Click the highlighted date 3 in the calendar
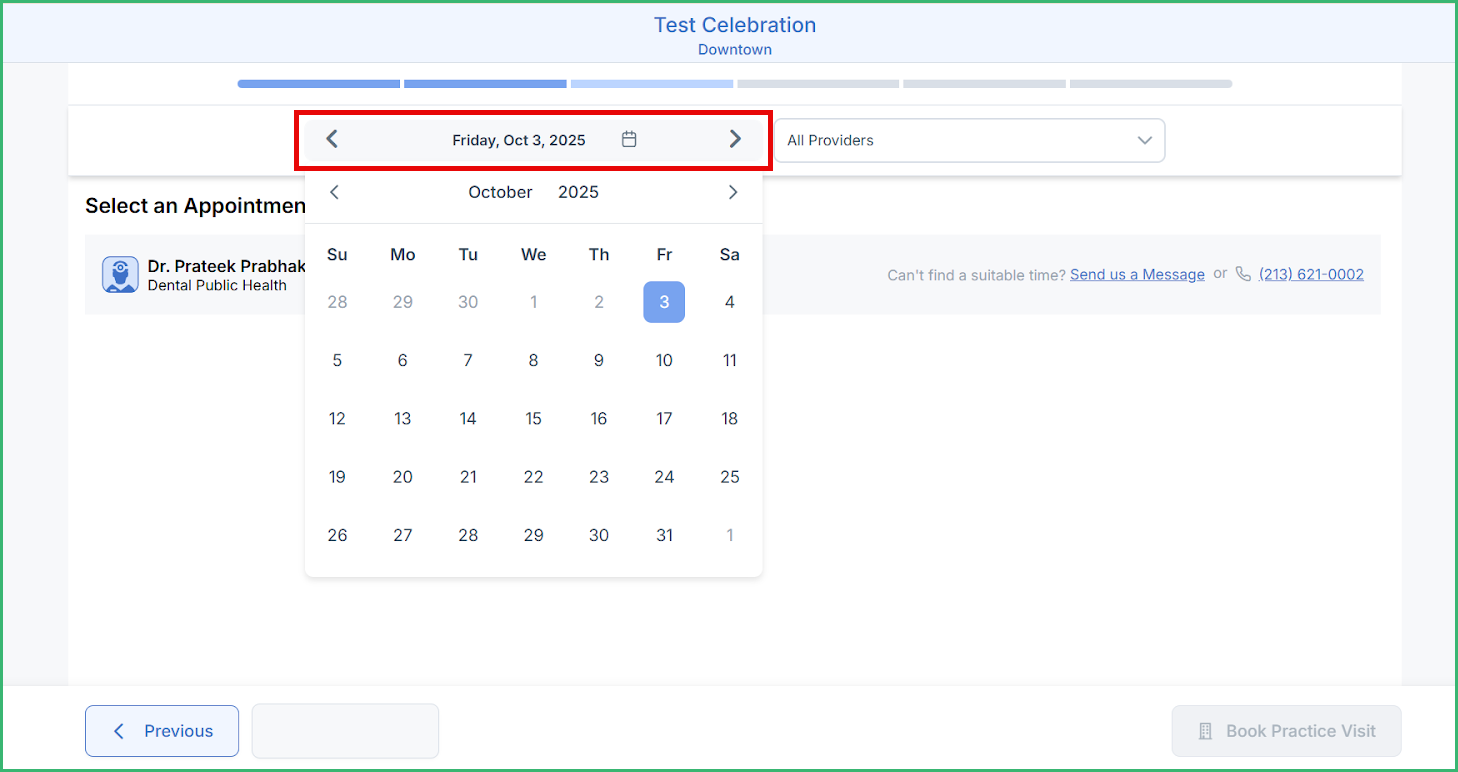Viewport: 1458px width, 772px height. 664,302
